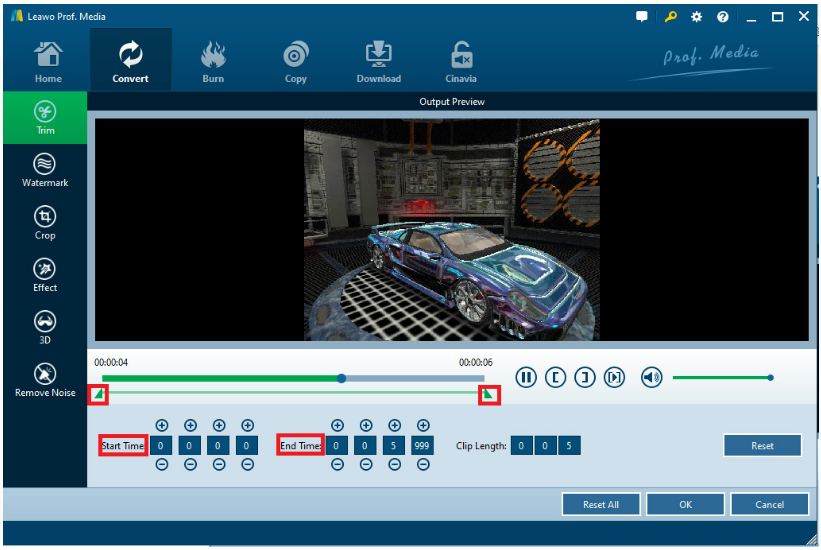The height and width of the screenshot is (550, 821).
Task: Set trim start point with left bracket icon
Action: tap(556, 377)
